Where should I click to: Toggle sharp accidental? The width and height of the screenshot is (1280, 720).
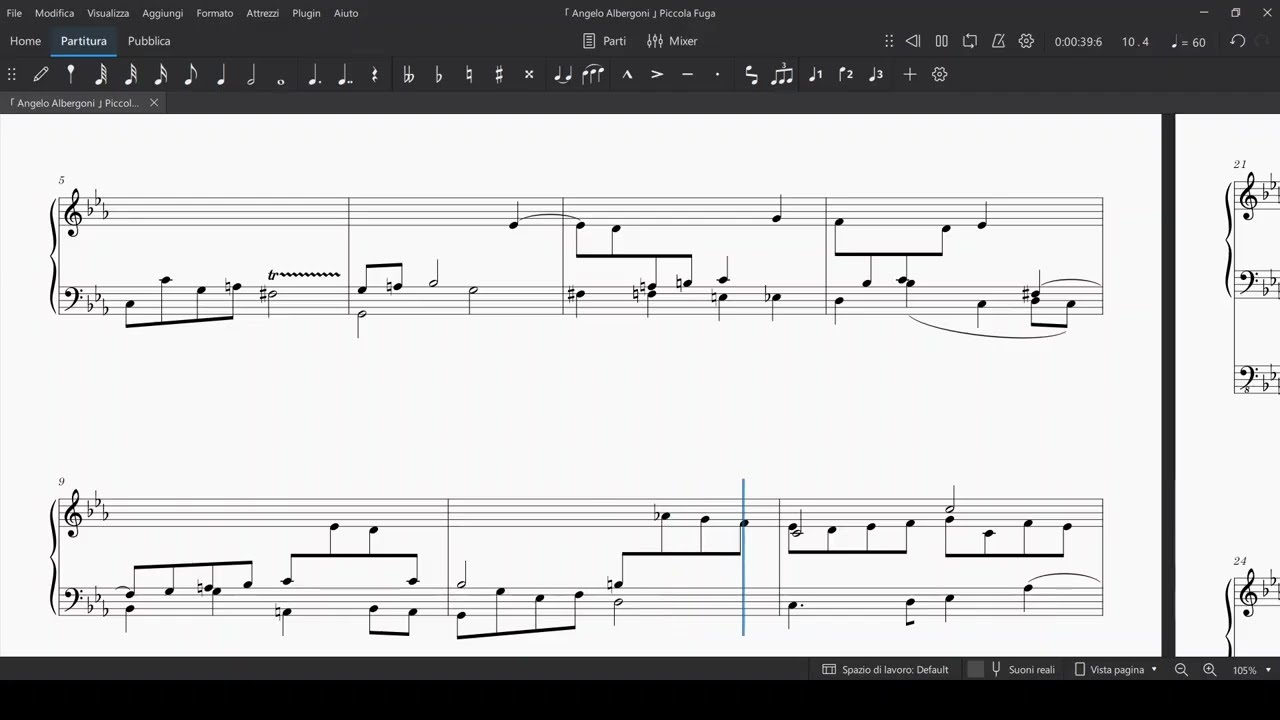tap(499, 74)
